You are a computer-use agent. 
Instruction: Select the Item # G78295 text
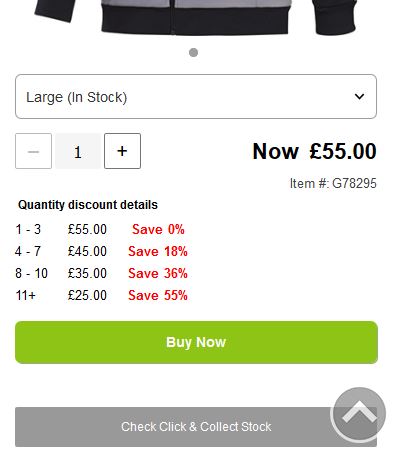[333, 183]
